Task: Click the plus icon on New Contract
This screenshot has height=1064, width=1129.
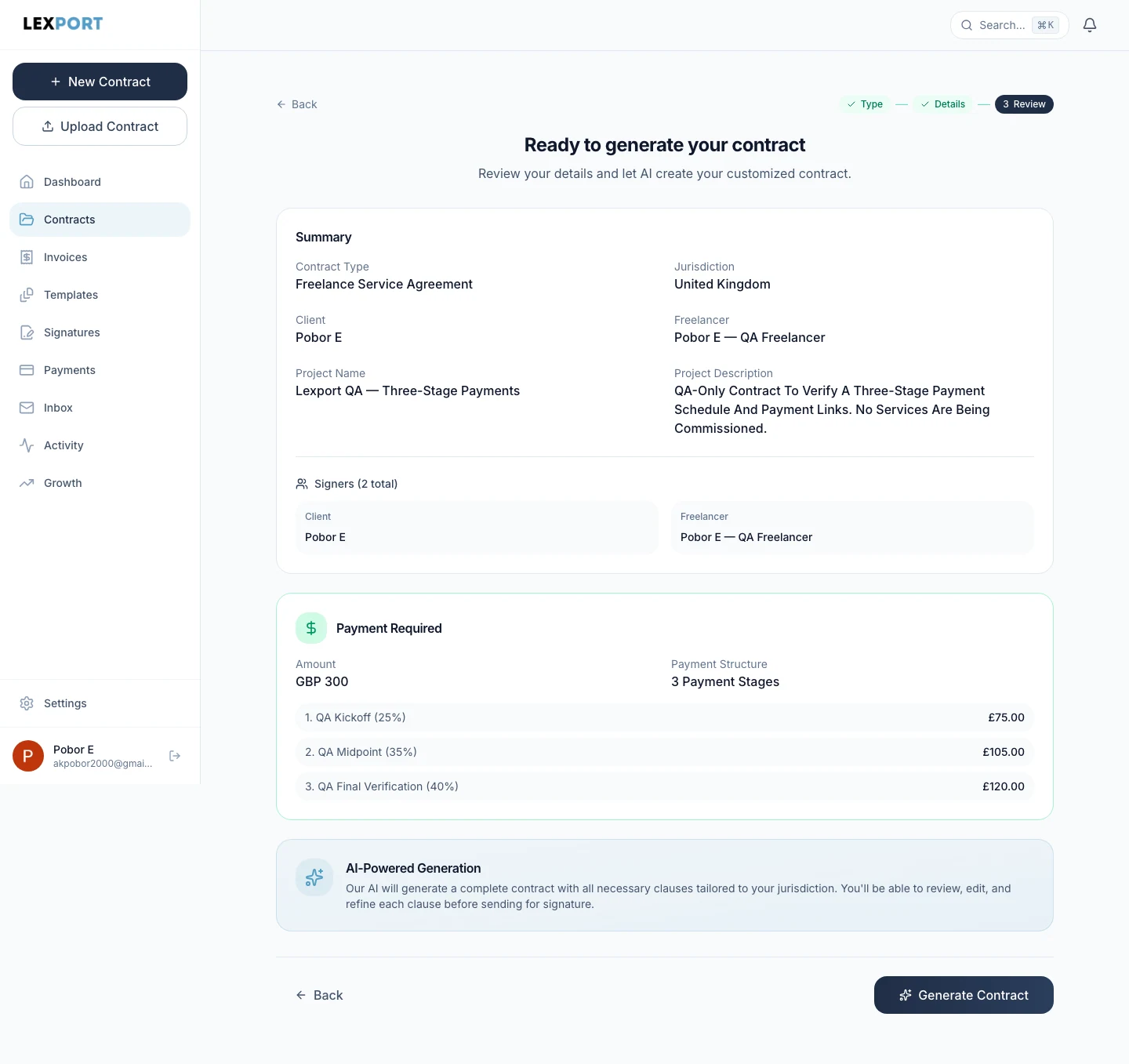Action: click(x=56, y=82)
